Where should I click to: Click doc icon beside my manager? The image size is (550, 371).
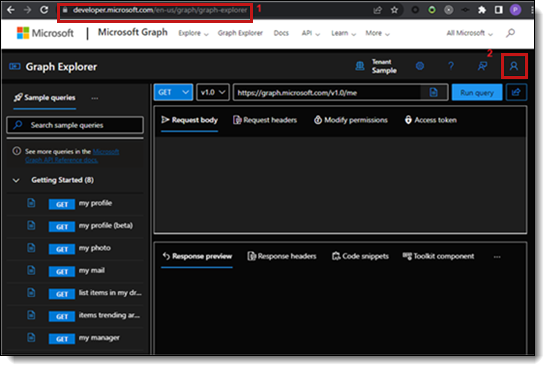31,338
